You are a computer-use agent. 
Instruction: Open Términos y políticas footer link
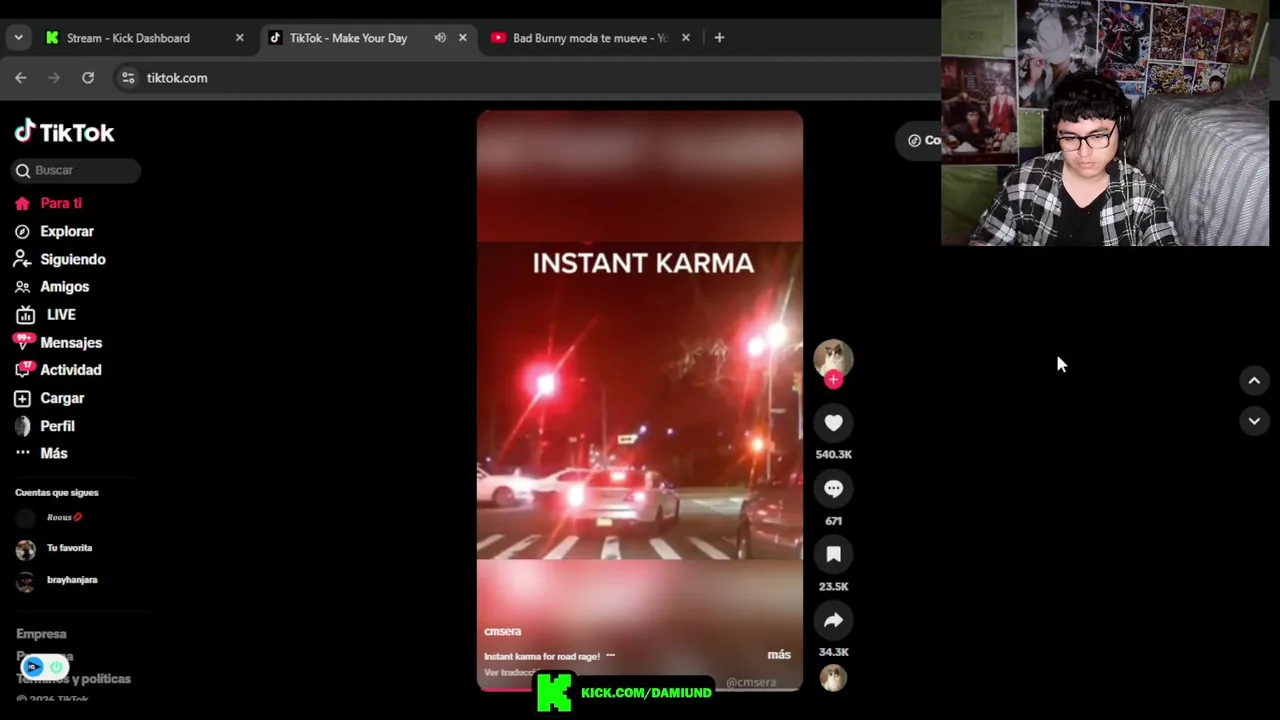click(x=73, y=679)
